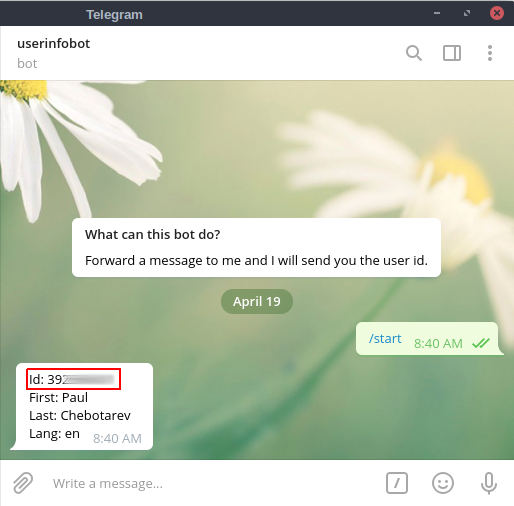
Task: Attach a file with the paperclip icon
Action: tap(23, 483)
